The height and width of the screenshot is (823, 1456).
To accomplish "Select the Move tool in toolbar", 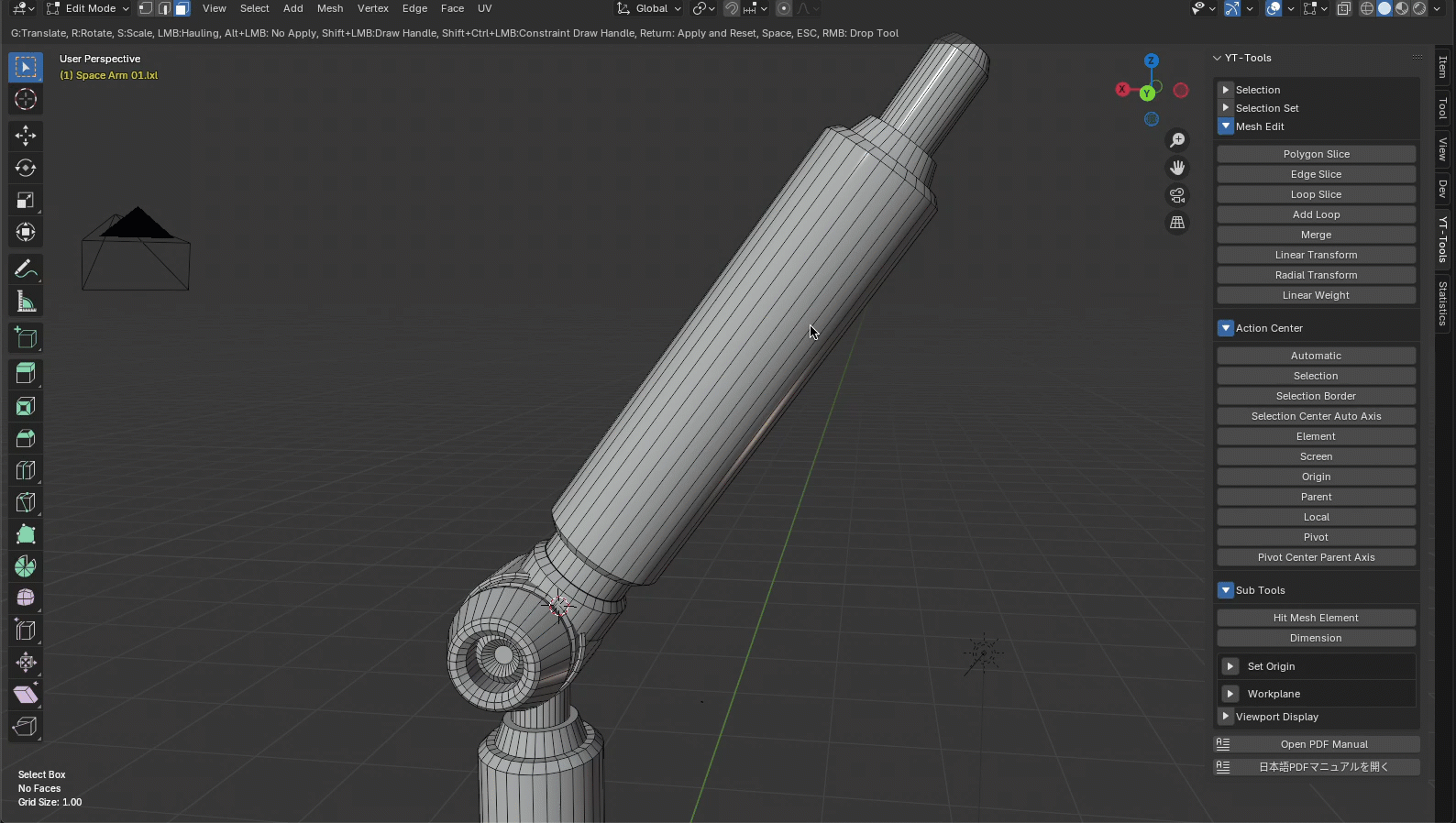I will pos(26,136).
